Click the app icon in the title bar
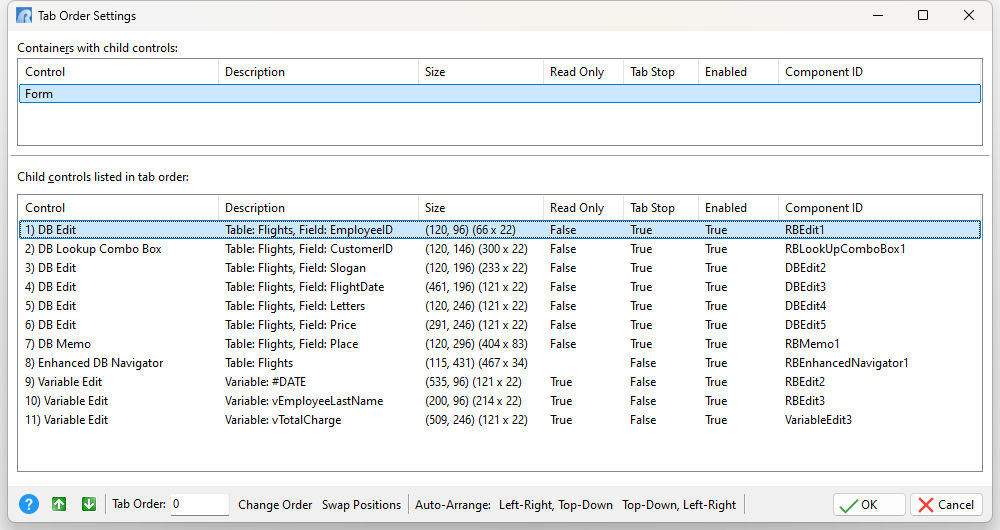Image resolution: width=1000 pixels, height=530 pixels. click(24, 15)
